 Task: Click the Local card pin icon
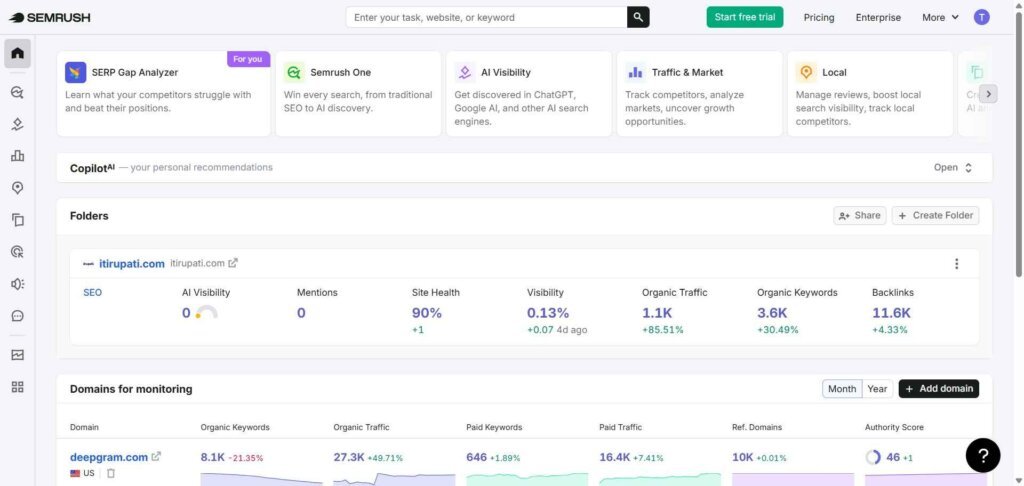tap(806, 73)
